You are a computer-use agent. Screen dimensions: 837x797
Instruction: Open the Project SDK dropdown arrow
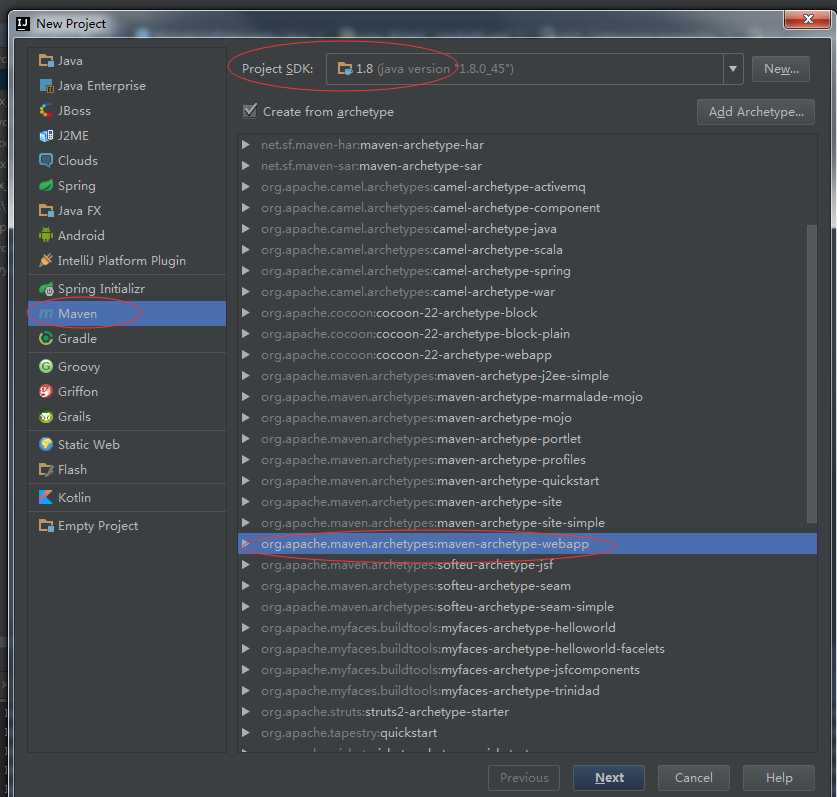(732, 69)
